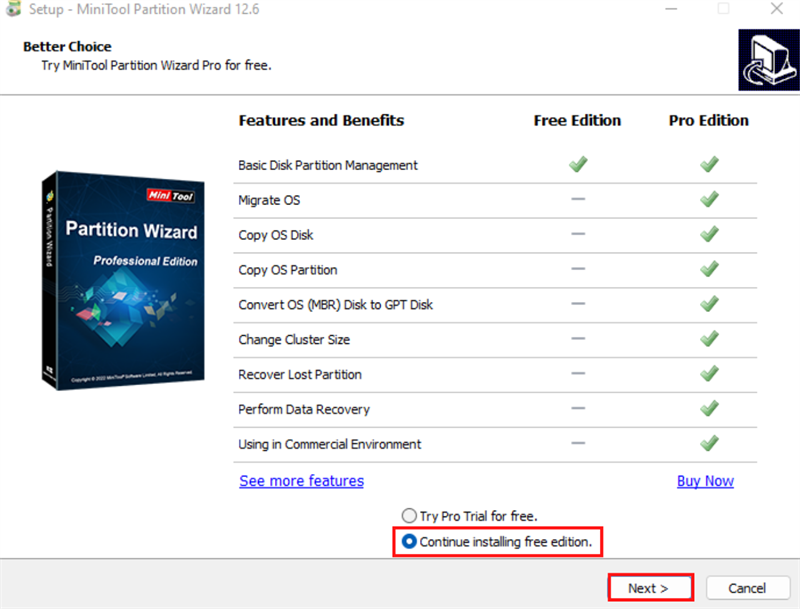This screenshot has height=609, width=800.
Task: Select the Continue installing free edition option
Action: [408, 541]
